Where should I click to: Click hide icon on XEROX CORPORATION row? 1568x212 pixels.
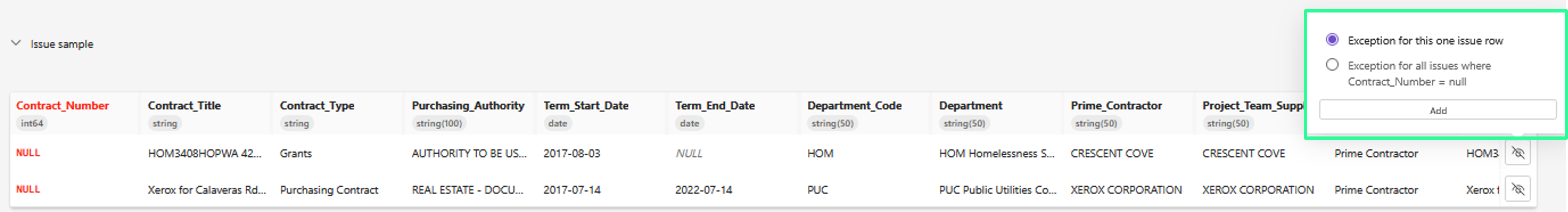[1517, 190]
